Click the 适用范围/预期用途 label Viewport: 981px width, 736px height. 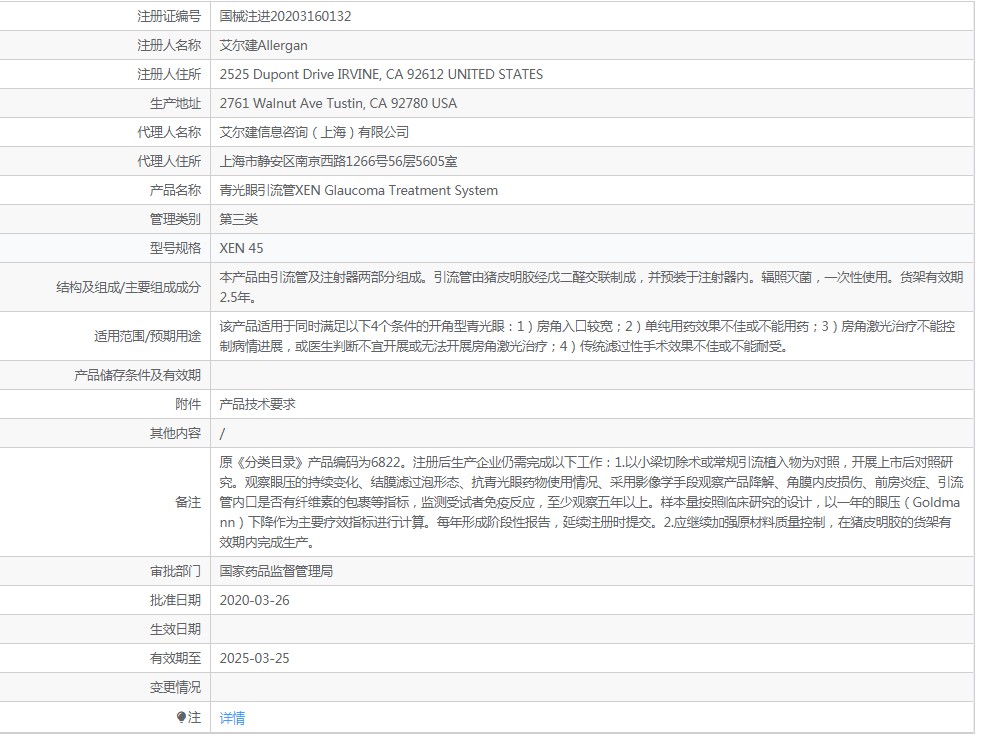tap(148, 336)
